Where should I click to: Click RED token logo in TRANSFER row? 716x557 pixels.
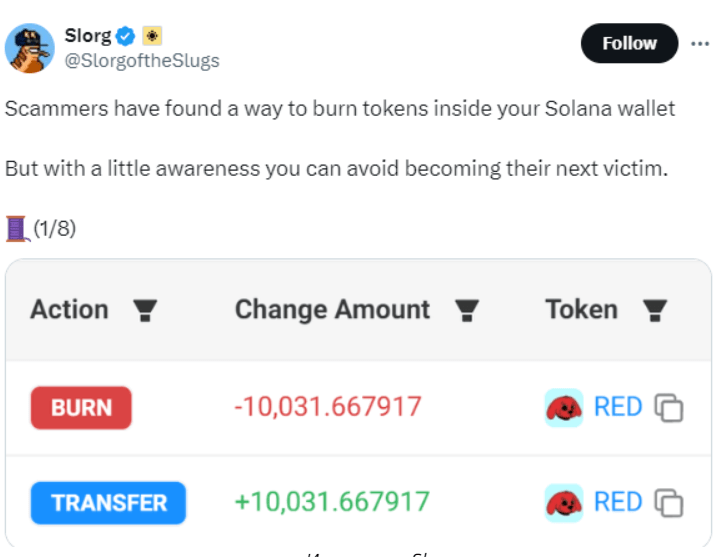564,503
